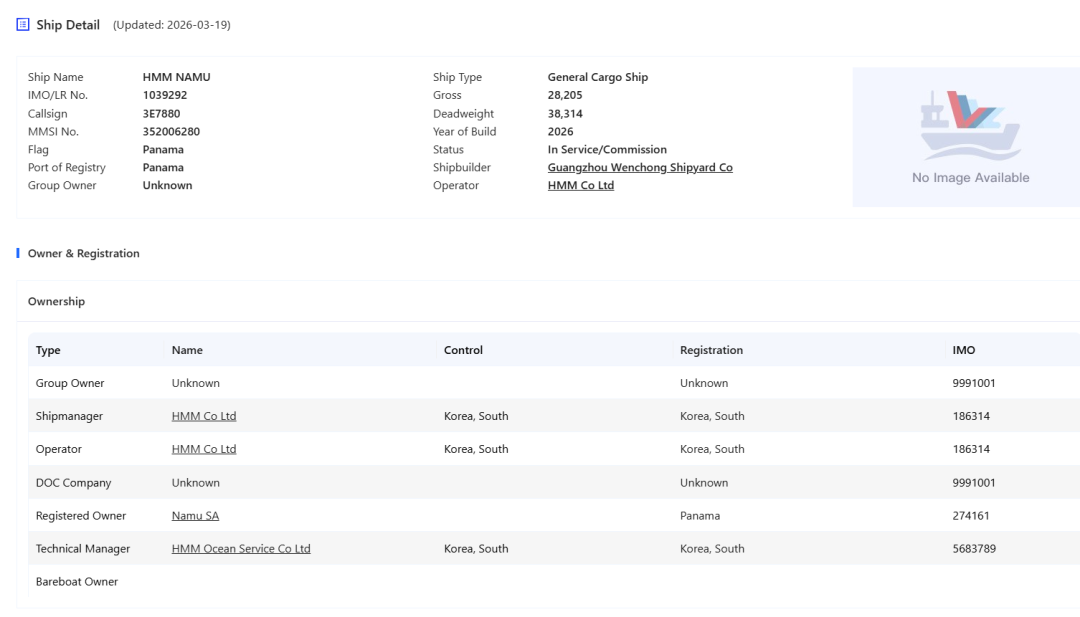The height and width of the screenshot is (617, 1080).
Task: Click IMO 5683789 in Technical Manager row
Action: pos(974,549)
